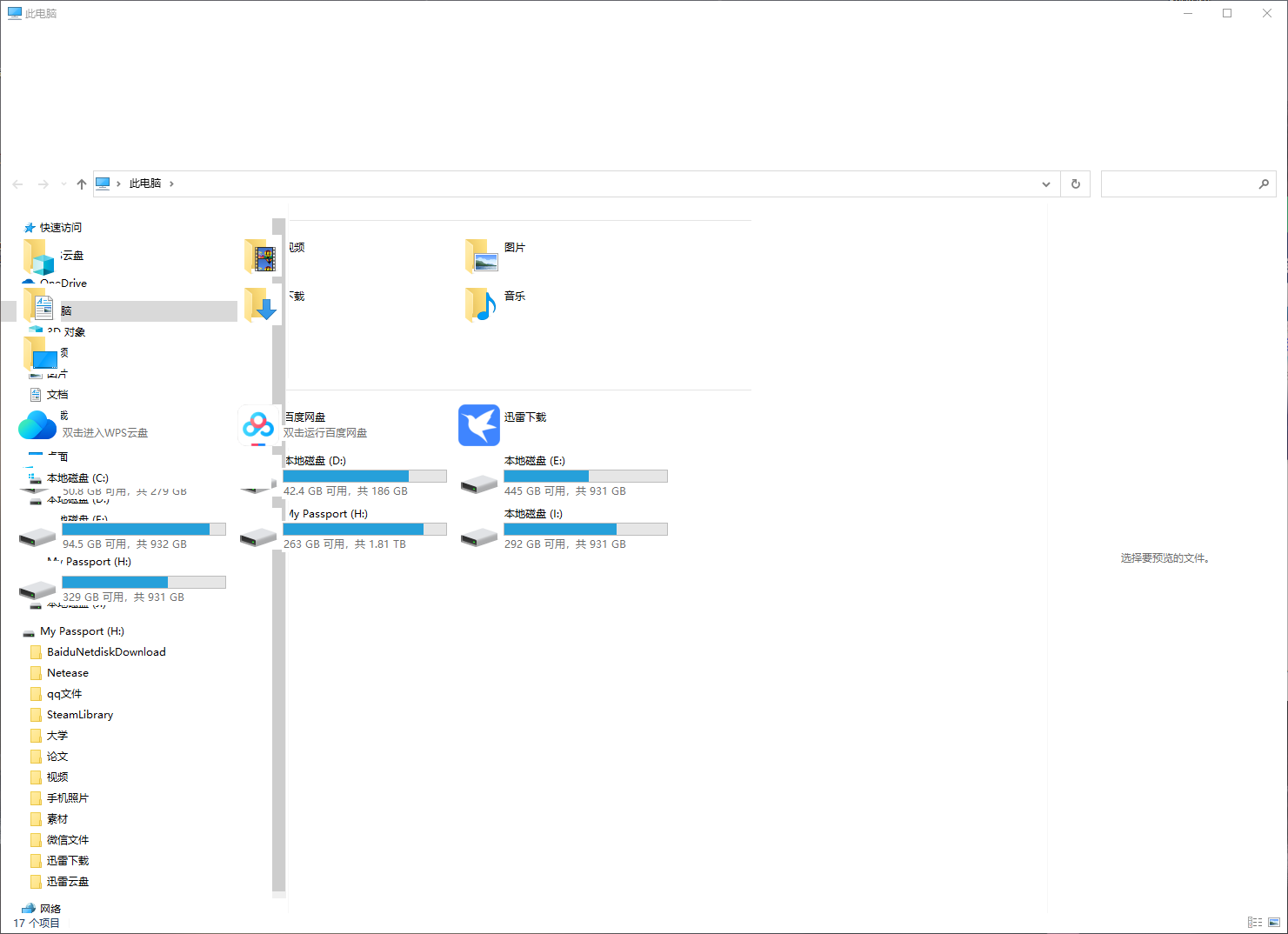1288x934 pixels.
Task: Click the 此电脑 title bar icon
Action: pyautogui.click(x=15, y=13)
